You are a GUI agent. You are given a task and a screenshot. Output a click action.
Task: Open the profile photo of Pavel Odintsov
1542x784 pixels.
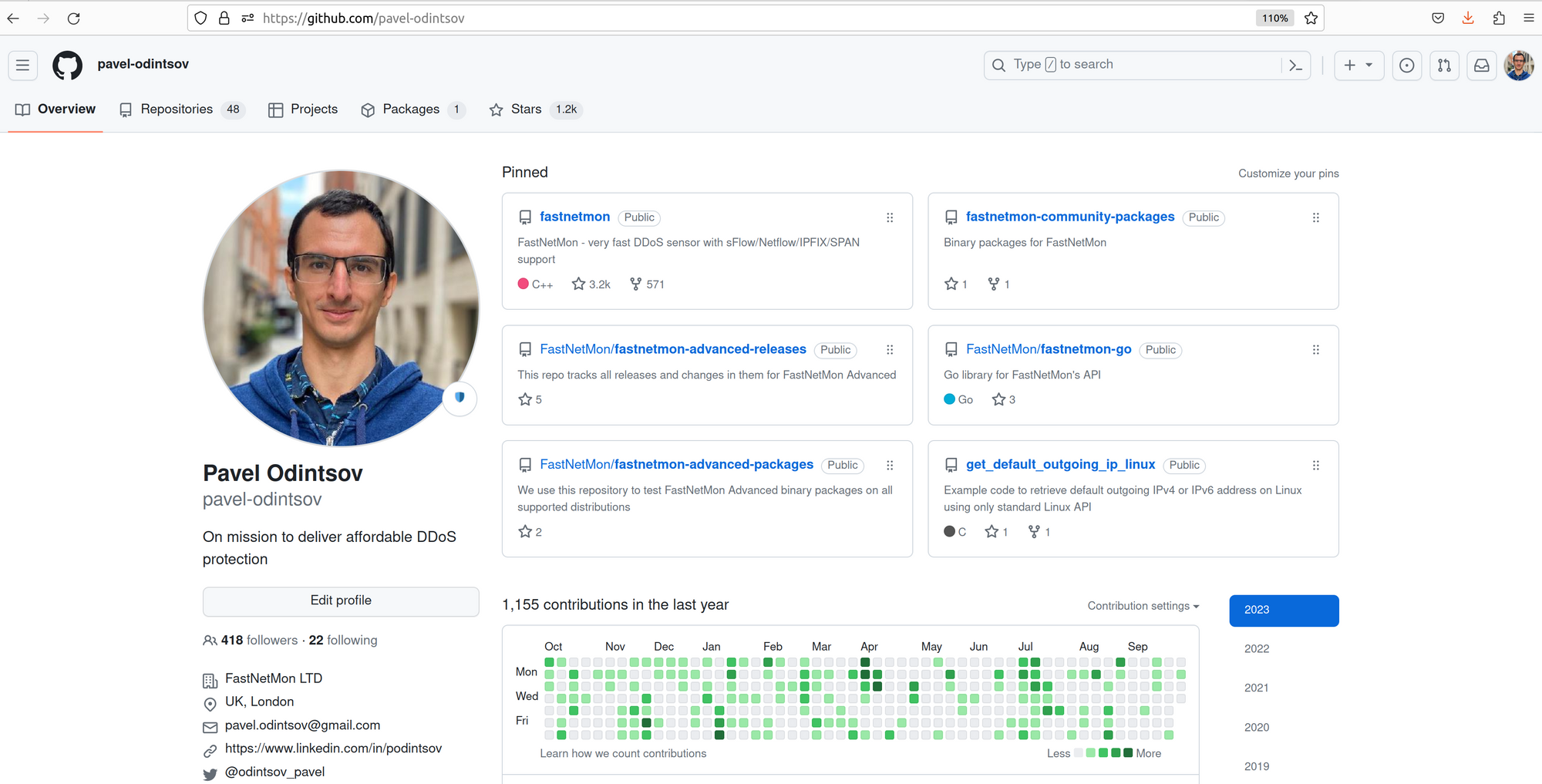[341, 308]
